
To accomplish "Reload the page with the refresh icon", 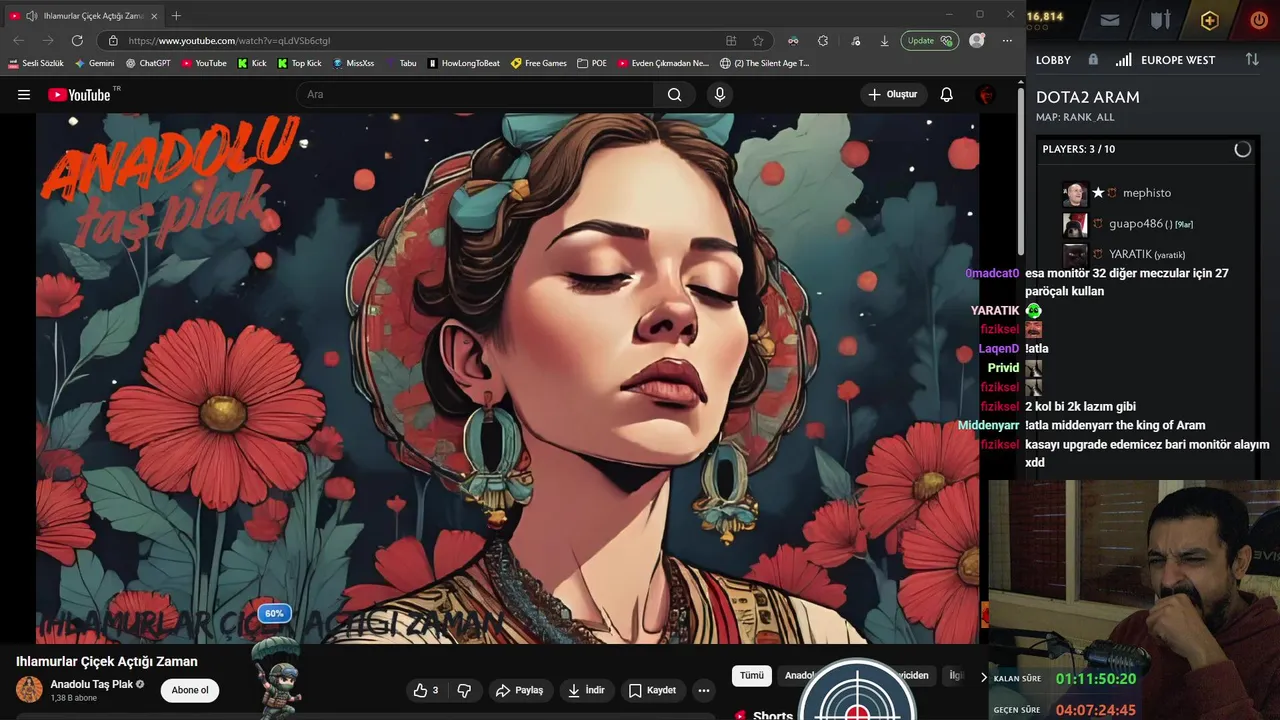I will [x=77, y=41].
